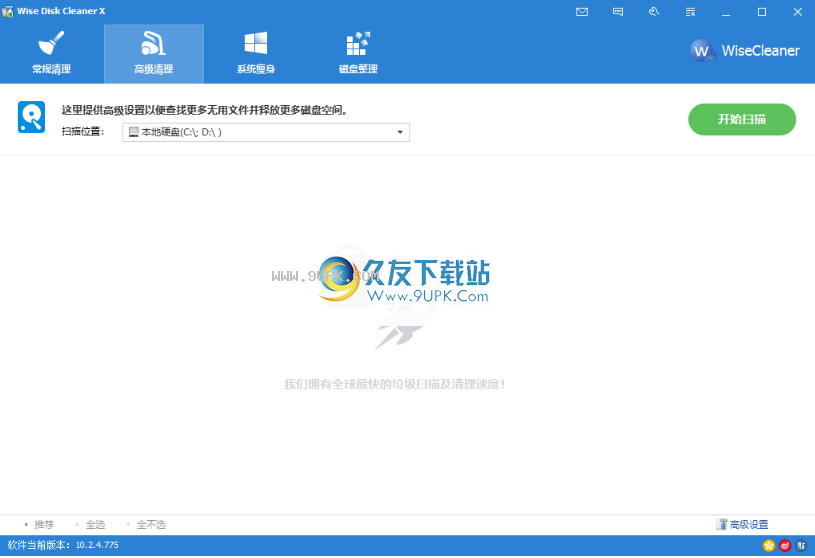This screenshot has height=558, width=815.
Task: Click the WiseCleaner logo link
Action: 745,51
